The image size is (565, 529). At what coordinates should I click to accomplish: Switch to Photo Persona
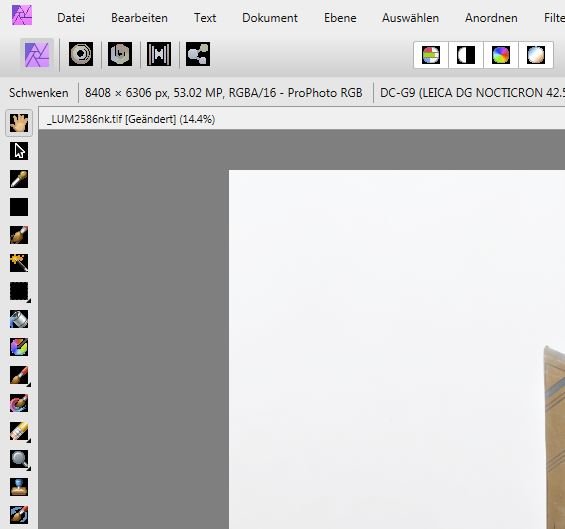[x=37, y=55]
